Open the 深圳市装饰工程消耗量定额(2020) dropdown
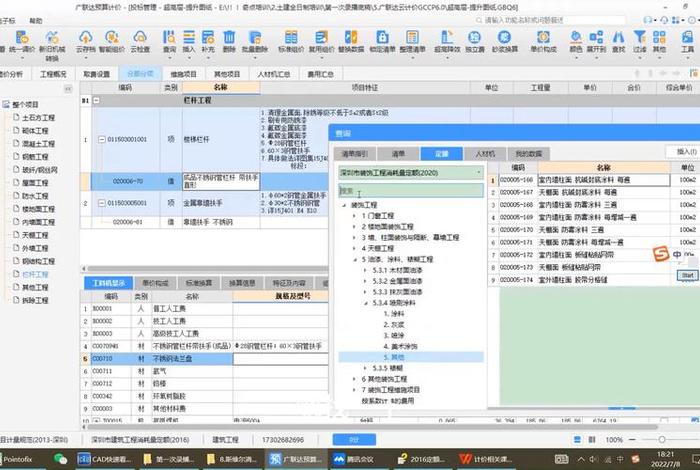 point(411,172)
